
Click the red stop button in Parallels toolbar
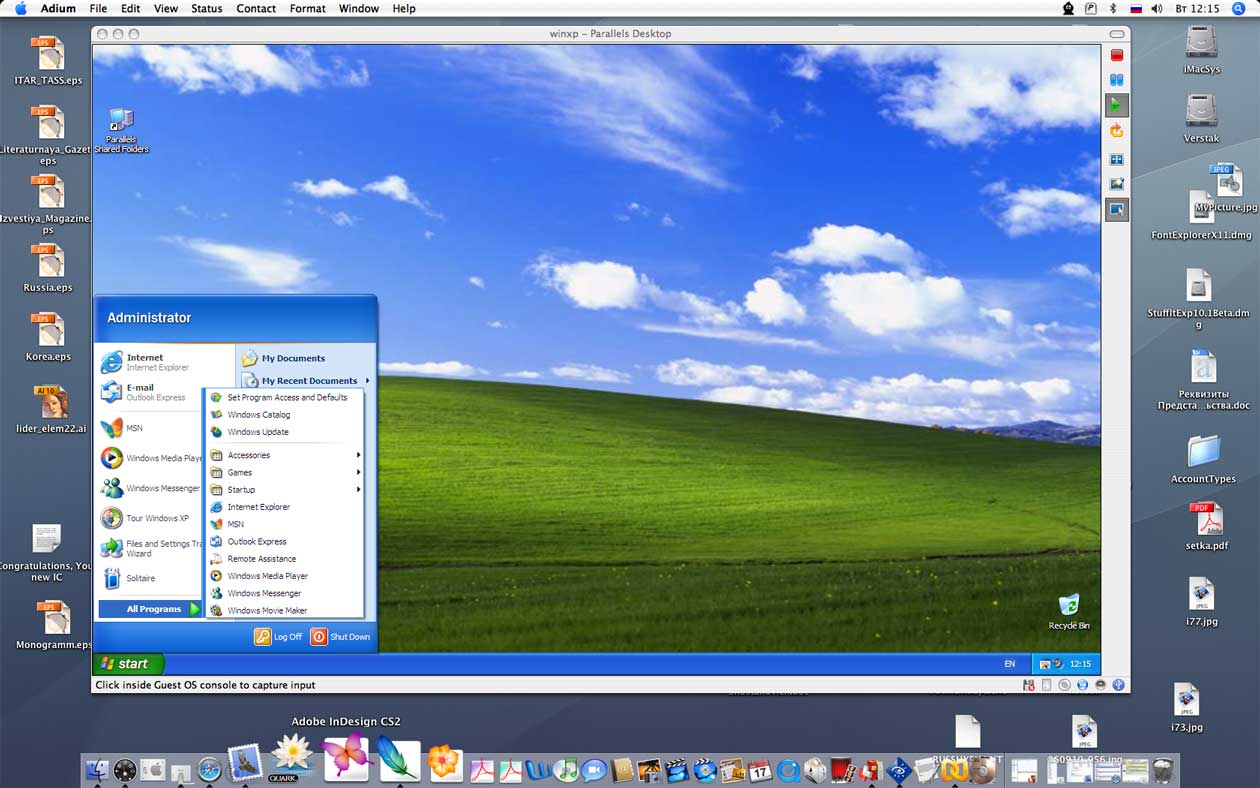(x=1117, y=55)
